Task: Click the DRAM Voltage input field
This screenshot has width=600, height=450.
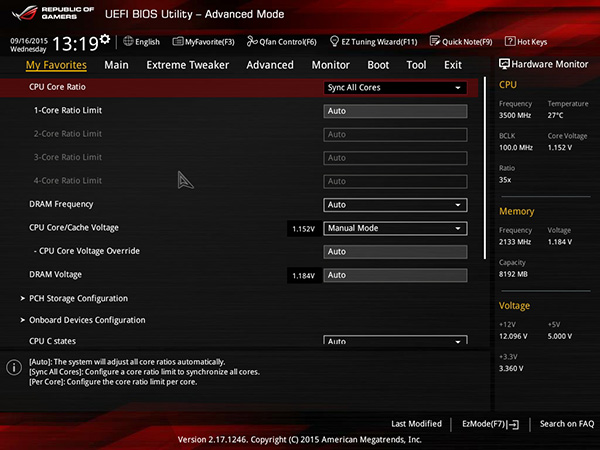Action: [x=395, y=275]
